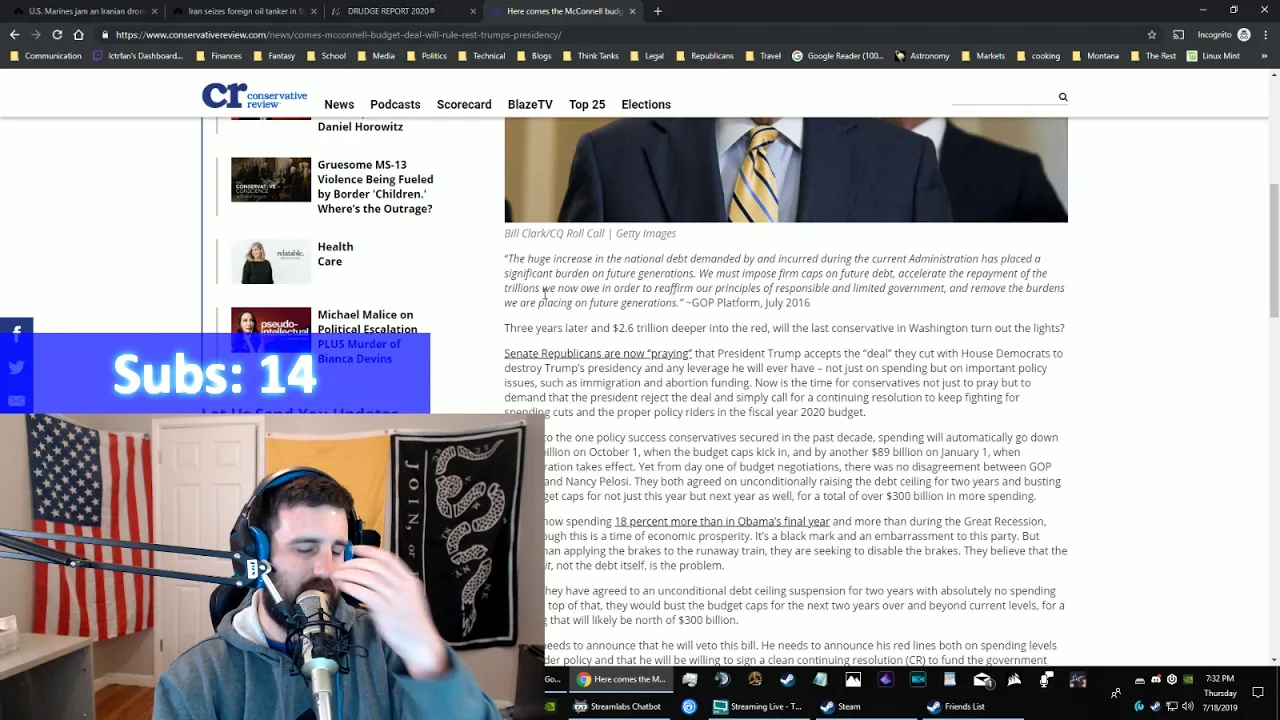Open the Gruesome MS-13 Violence article link
The width and height of the screenshot is (1280, 720).
tap(375, 187)
